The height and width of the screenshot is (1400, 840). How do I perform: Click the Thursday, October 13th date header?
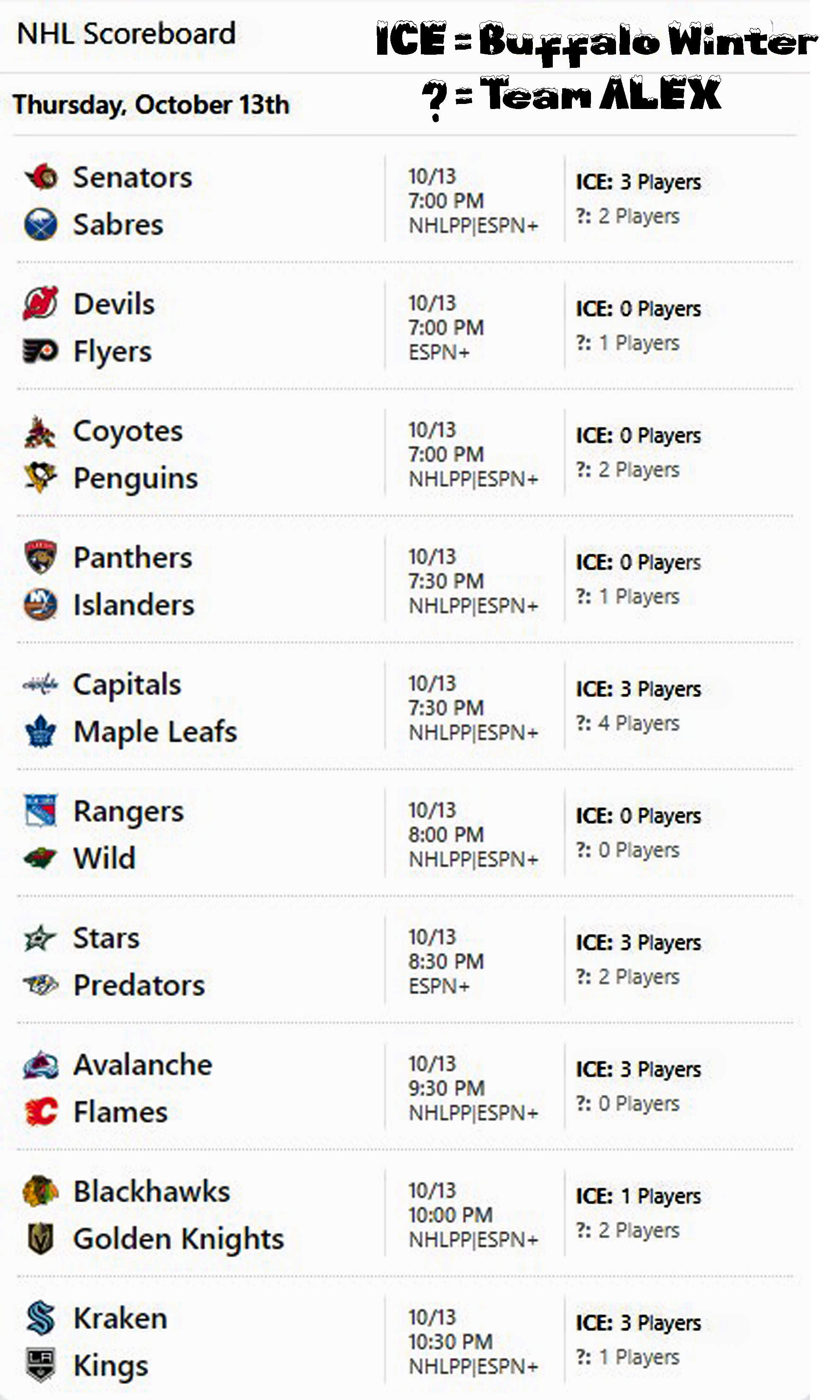[151, 105]
